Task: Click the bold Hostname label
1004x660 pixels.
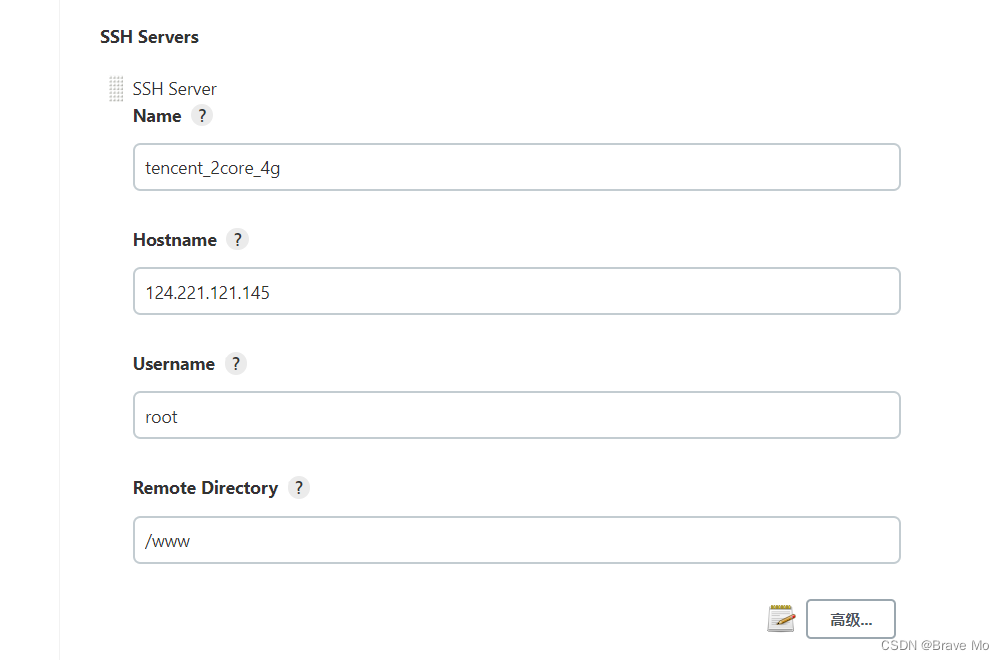Action: point(174,239)
